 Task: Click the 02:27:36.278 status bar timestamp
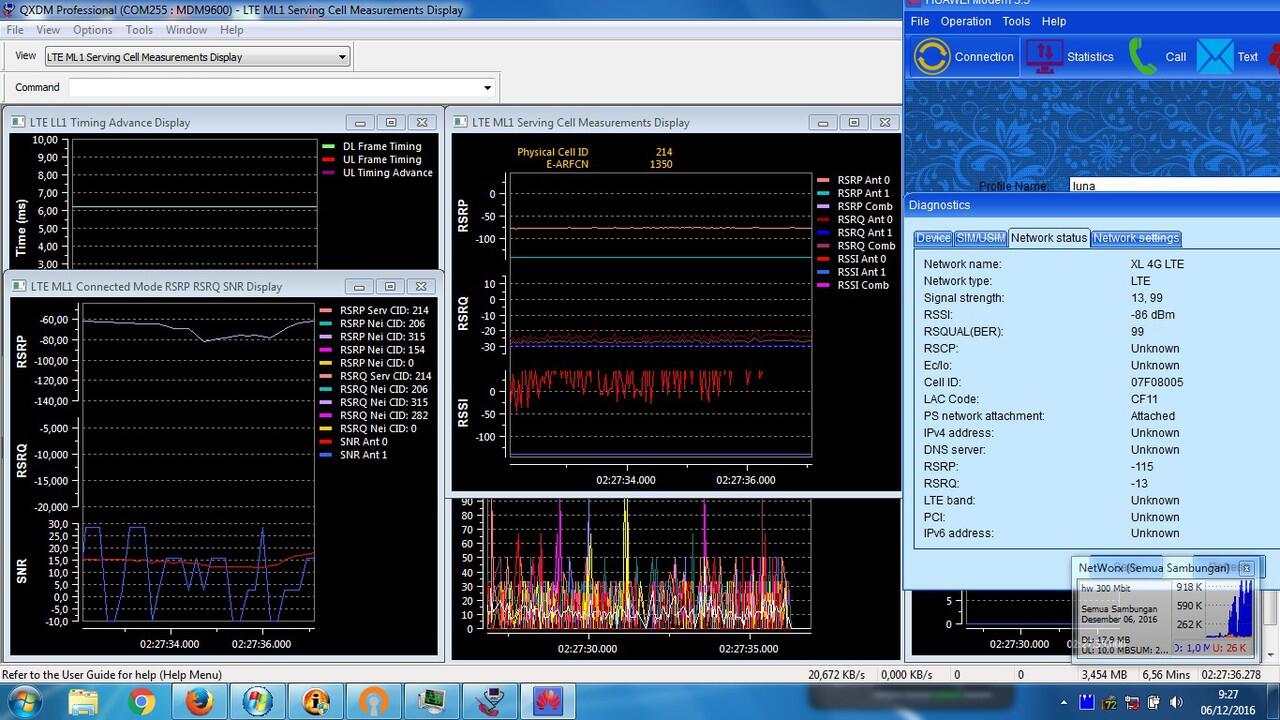click(x=1232, y=675)
